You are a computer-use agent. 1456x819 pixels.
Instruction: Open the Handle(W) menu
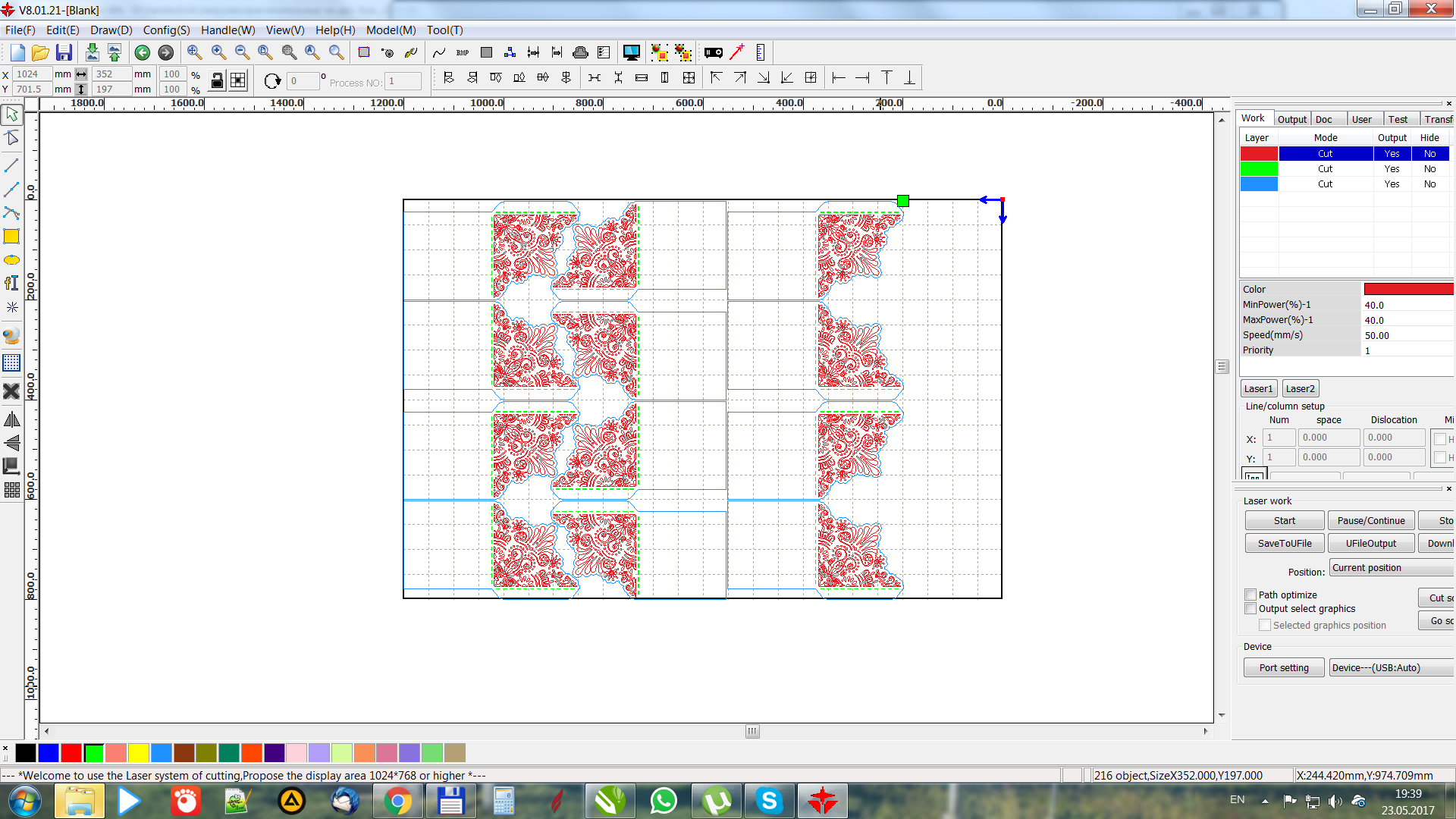[227, 30]
